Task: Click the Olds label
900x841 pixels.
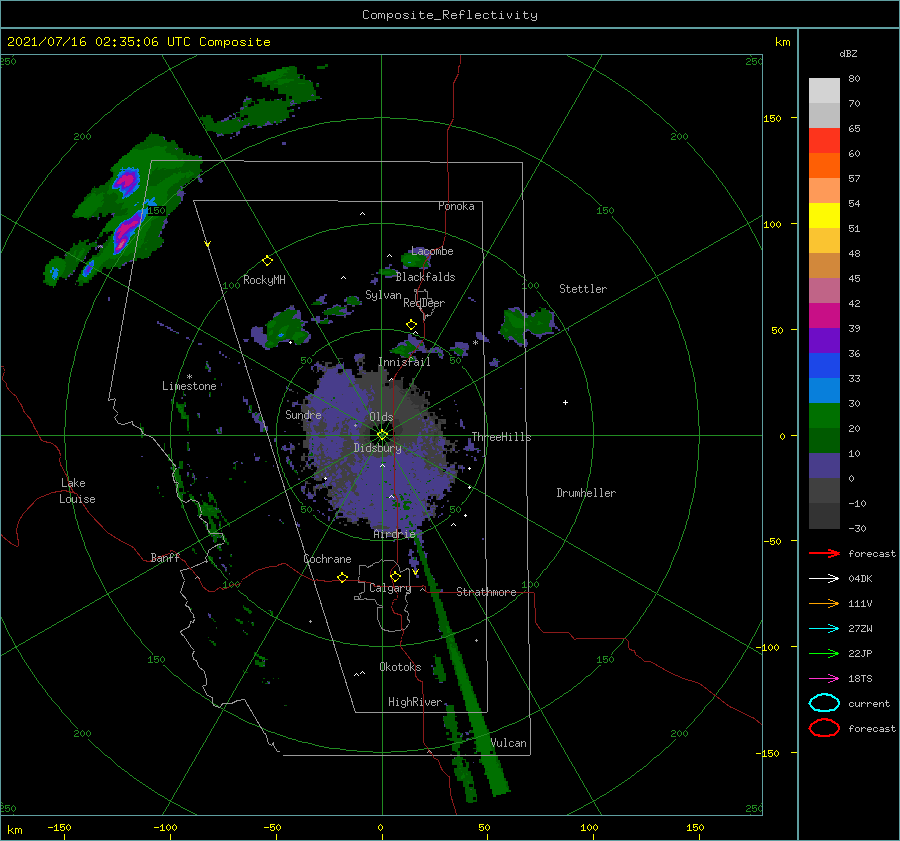Action: [x=381, y=417]
